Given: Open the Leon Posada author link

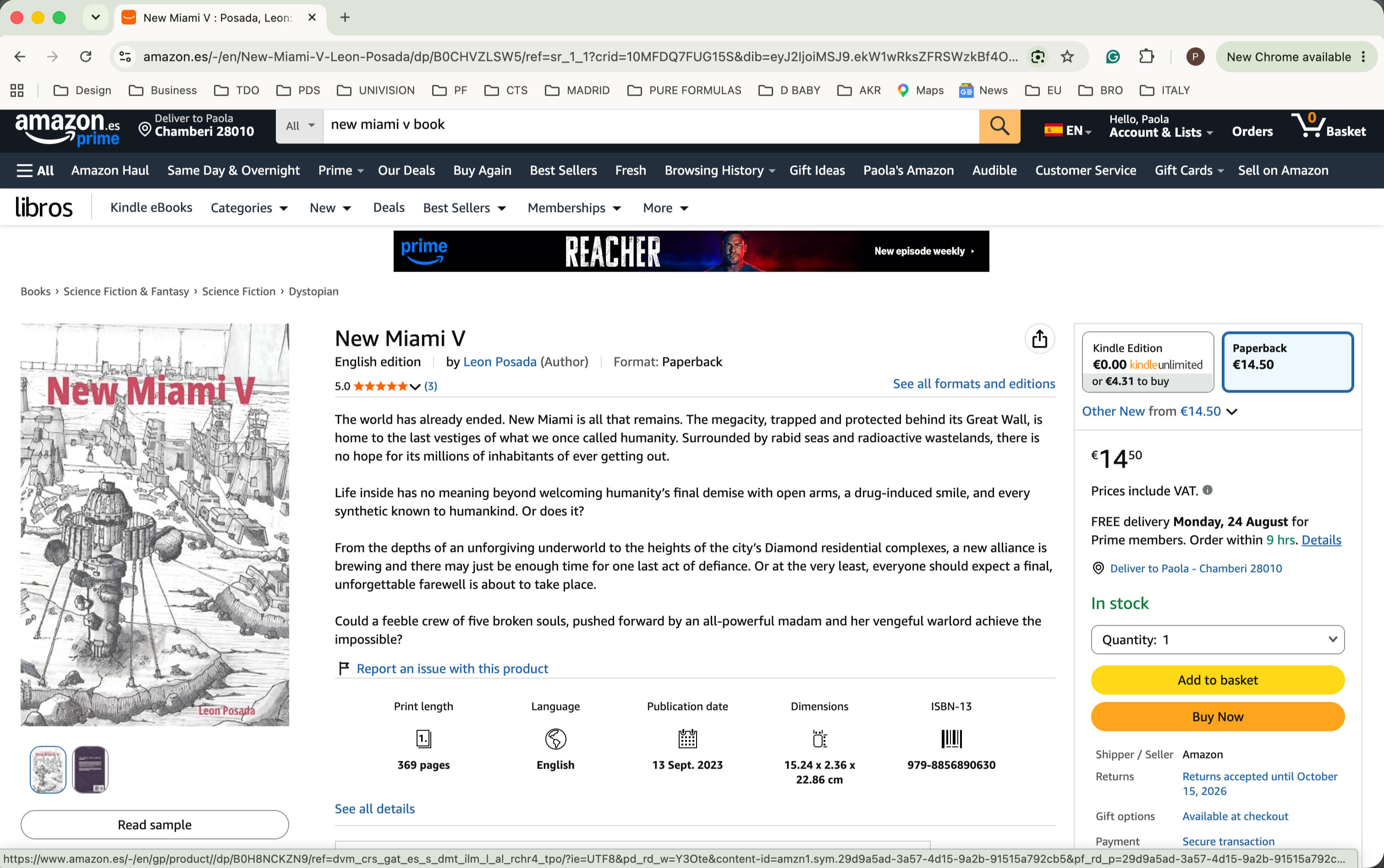Looking at the screenshot, I should click(x=500, y=362).
